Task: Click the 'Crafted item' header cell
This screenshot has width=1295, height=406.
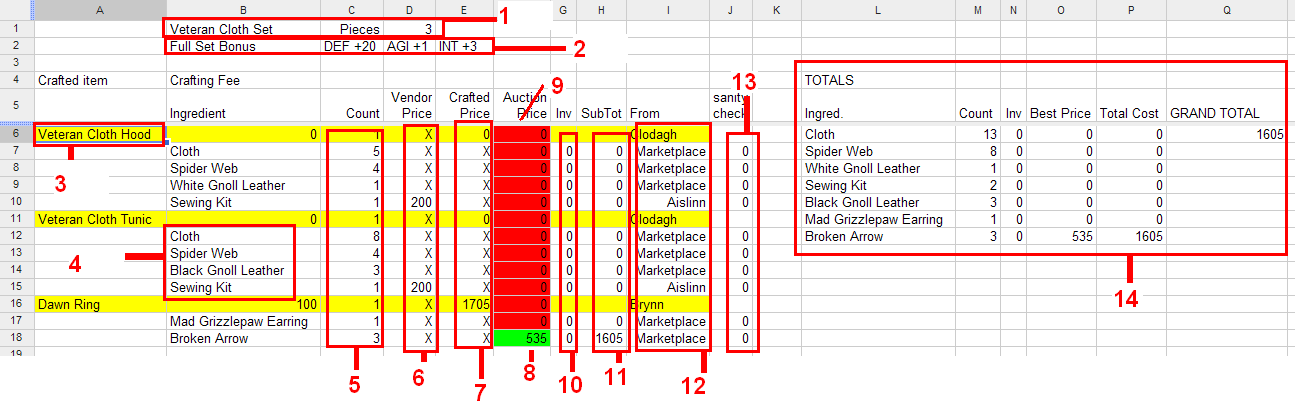Action: tap(100, 80)
